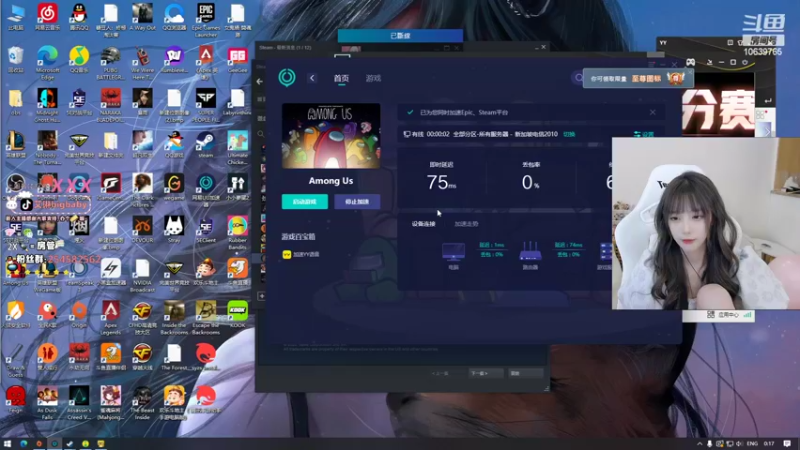Launch A Way Out desktop shortcut
This screenshot has width=800, height=450.
(x=142, y=16)
